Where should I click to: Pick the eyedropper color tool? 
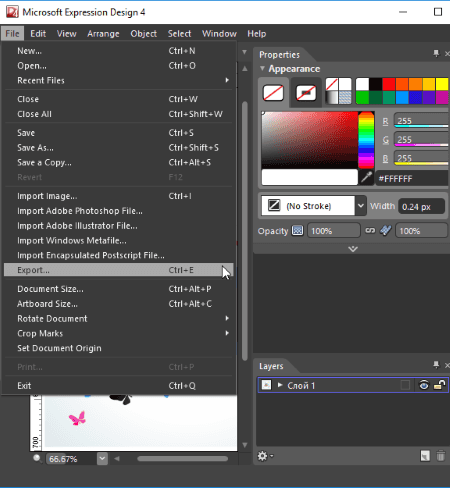pyautogui.click(x=366, y=177)
